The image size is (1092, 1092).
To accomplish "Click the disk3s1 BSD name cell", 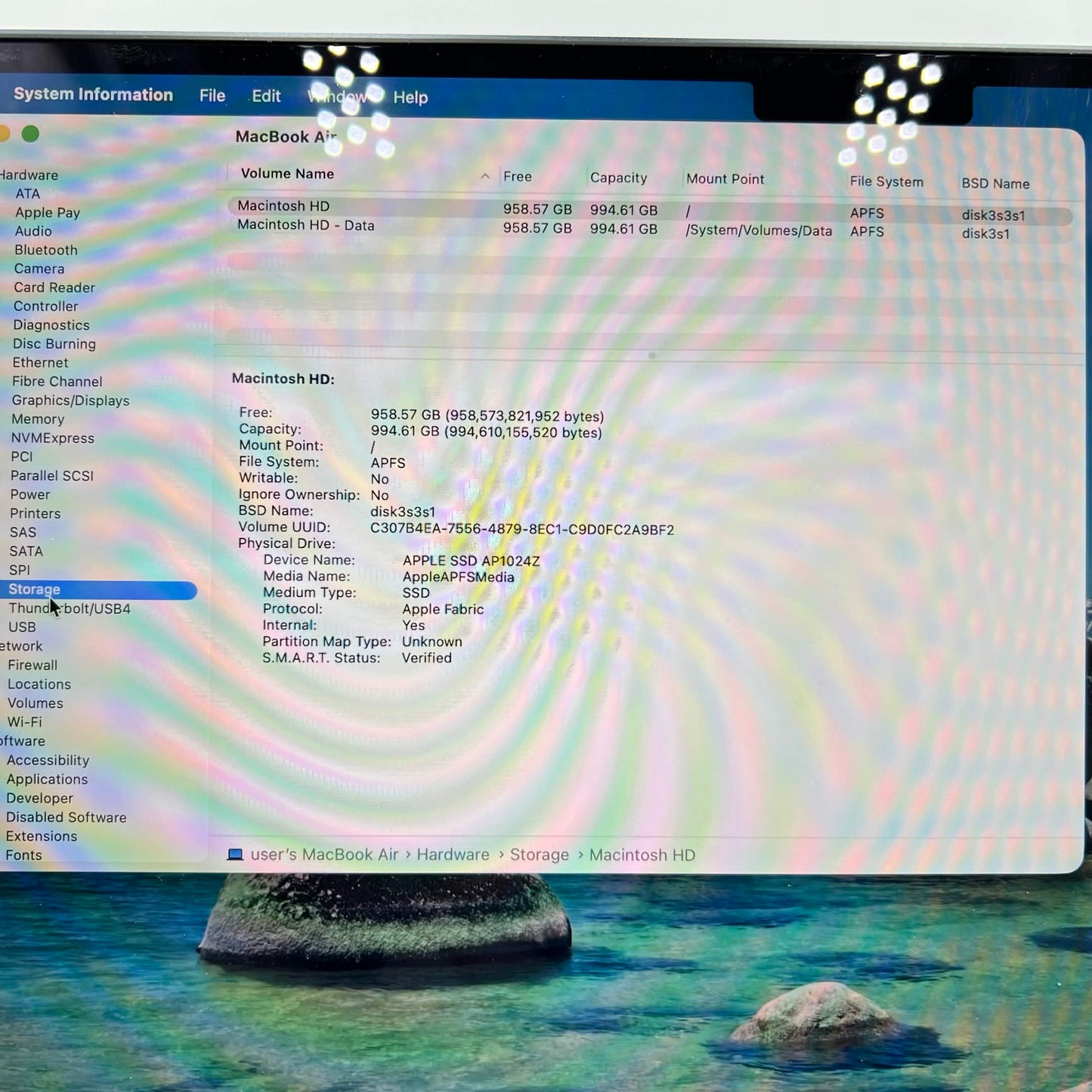I will click(985, 234).
